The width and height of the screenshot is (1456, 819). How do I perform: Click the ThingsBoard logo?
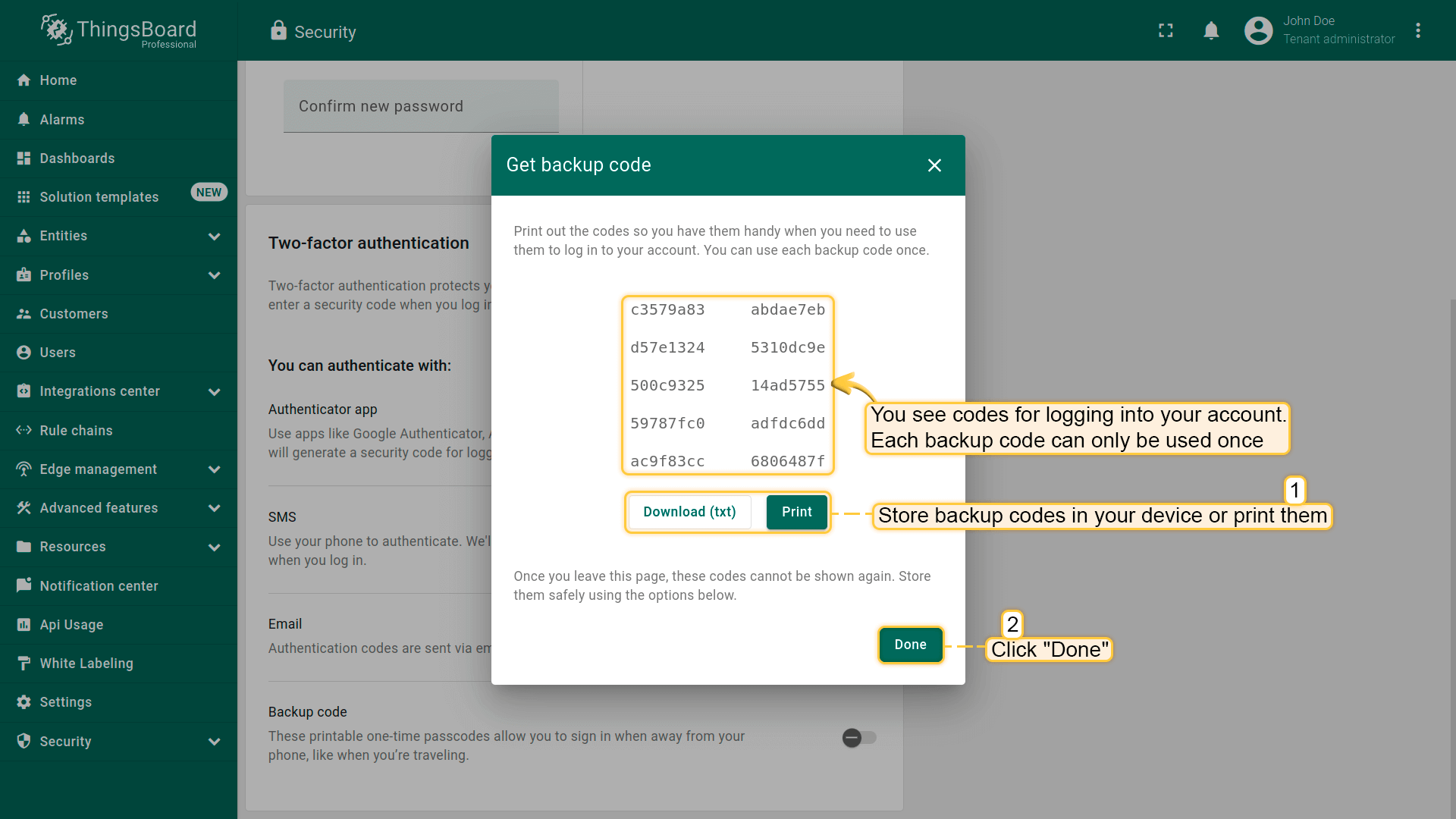(119, 30)
